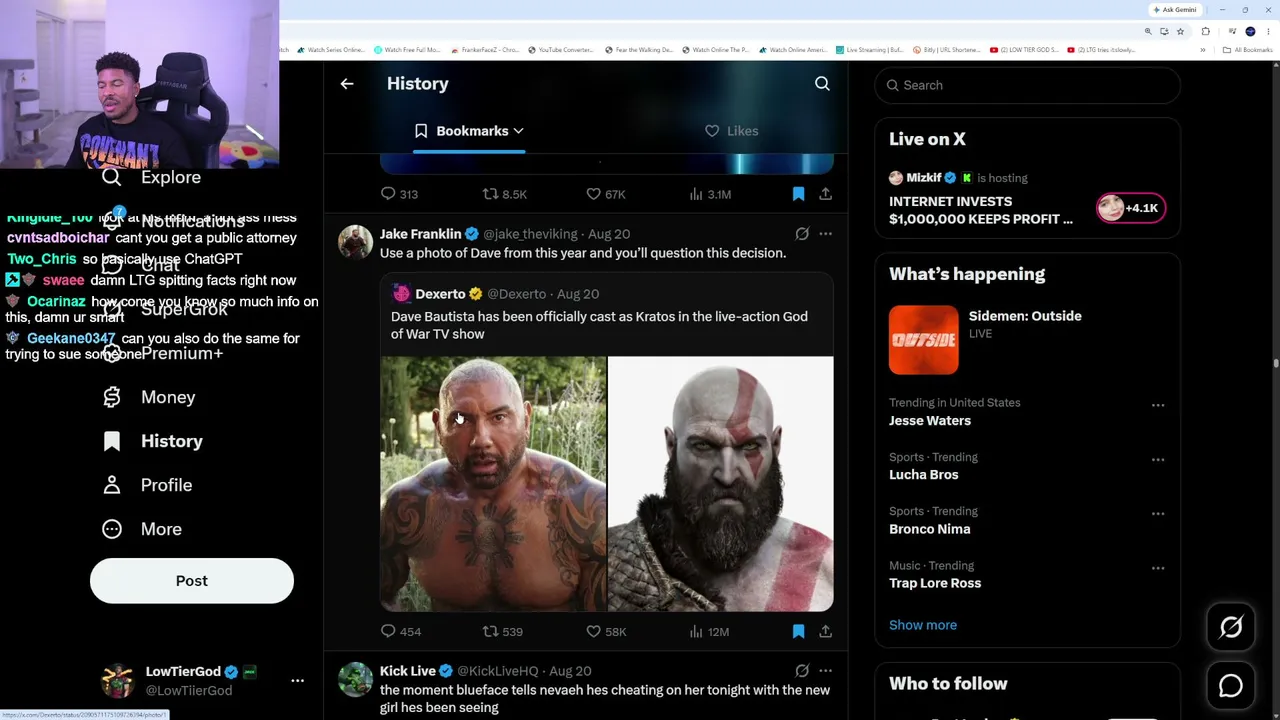Open the LOW TIER GOD YouTube bookmark
Viewport: 1280px width, 720px height.
[x=1024, y=50]
